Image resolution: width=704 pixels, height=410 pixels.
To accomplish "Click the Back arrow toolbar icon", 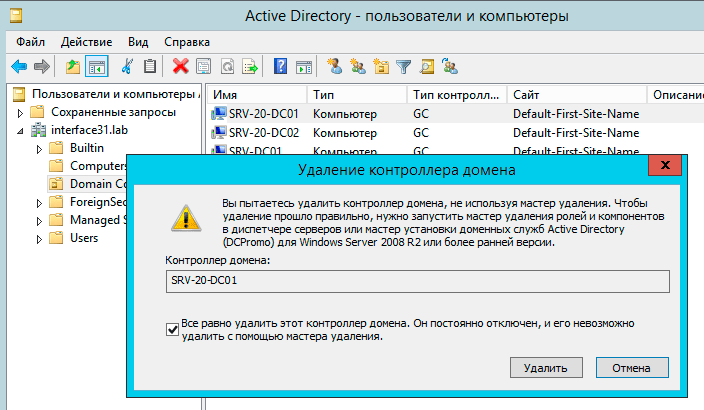I will [x=18, y=67].
